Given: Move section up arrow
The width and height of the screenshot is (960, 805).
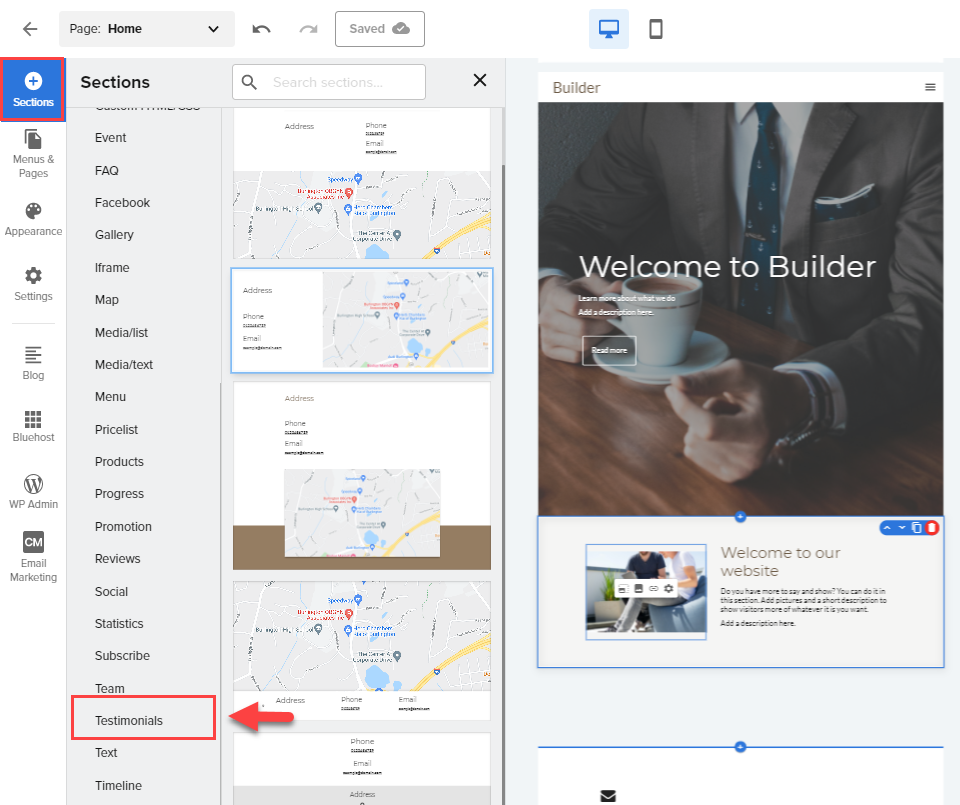Looking at the screenshot, I should tap(887, 528).
